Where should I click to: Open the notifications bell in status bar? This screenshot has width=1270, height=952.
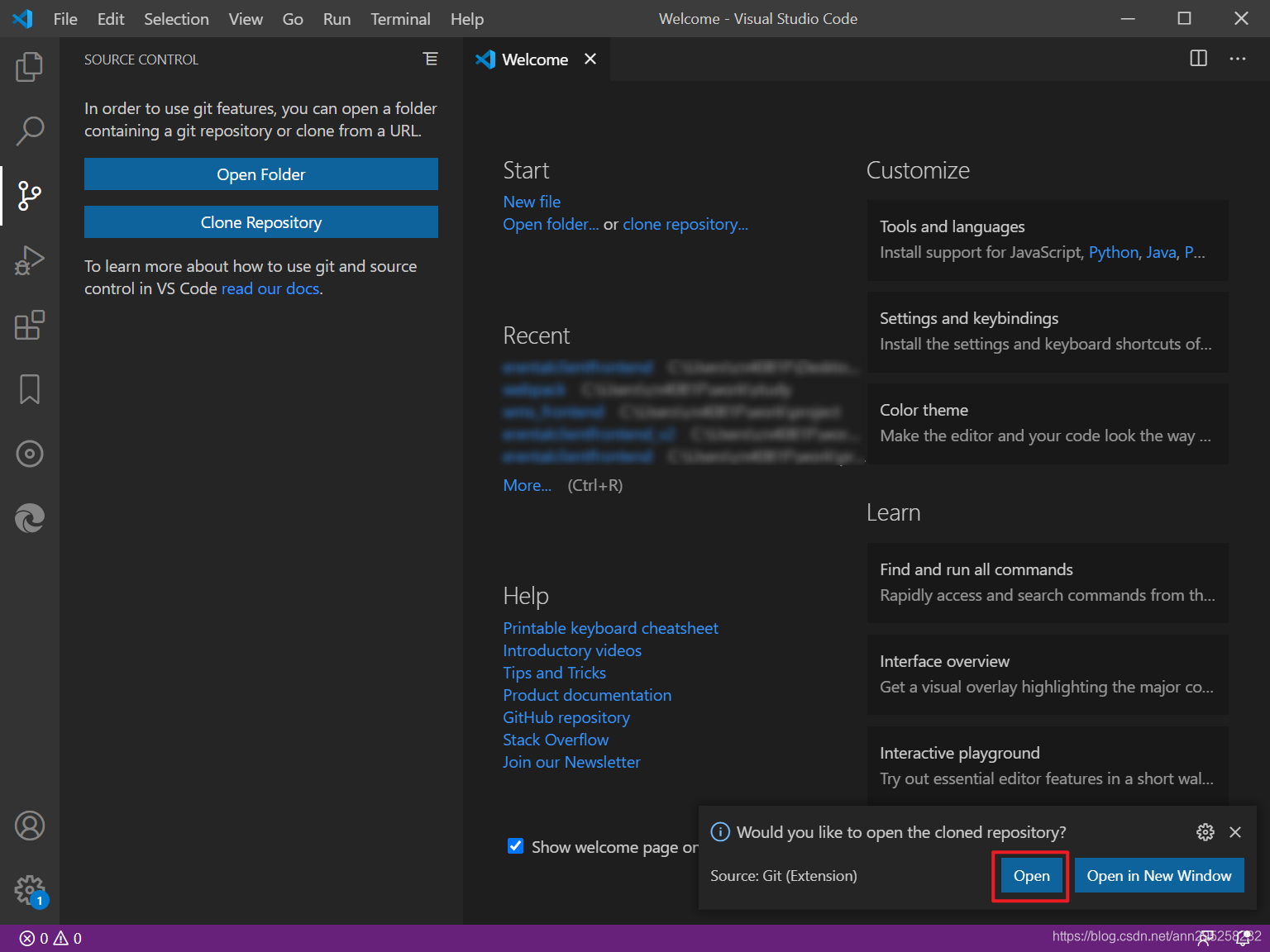coord(1243,938)
